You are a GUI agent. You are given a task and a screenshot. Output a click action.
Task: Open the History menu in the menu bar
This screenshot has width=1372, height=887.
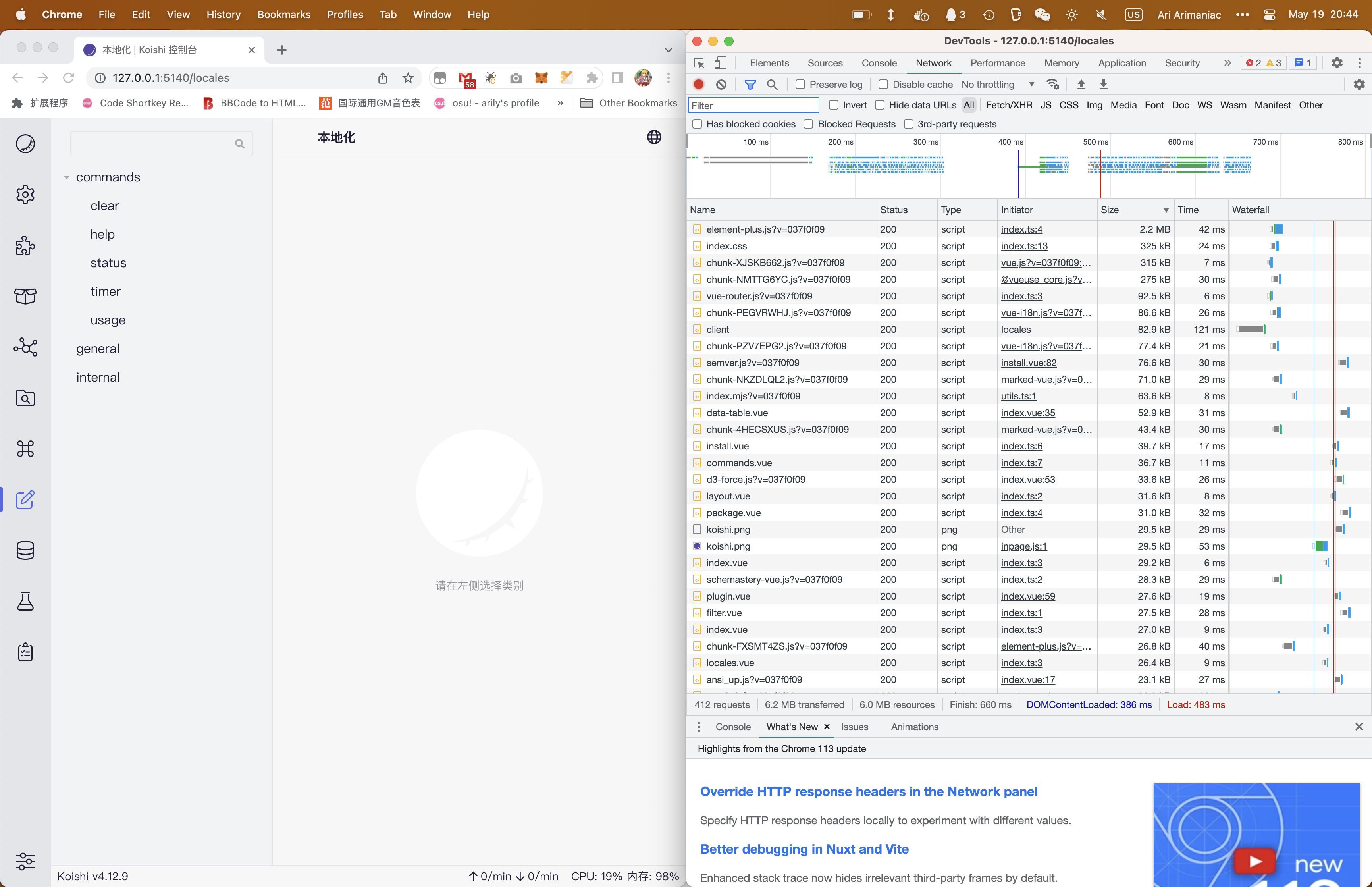pyautogui.click(x=224, y=14)
